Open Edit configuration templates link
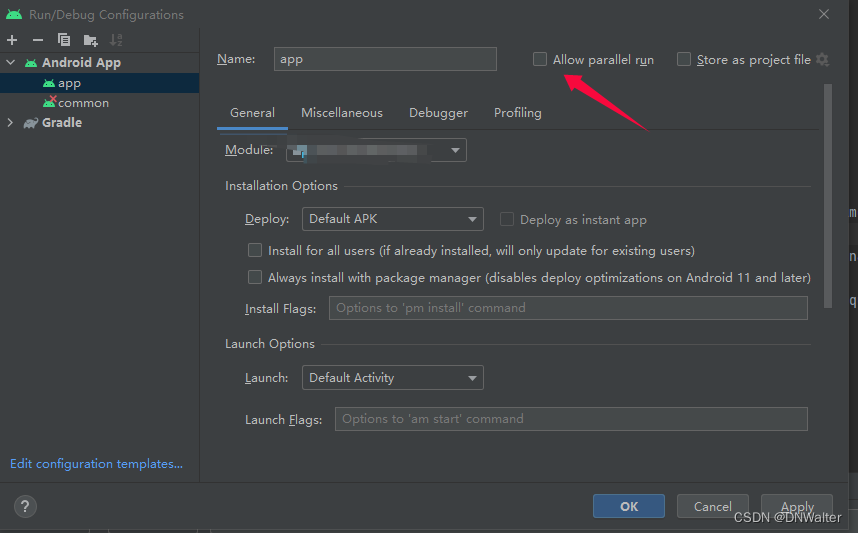 (96, 464)
